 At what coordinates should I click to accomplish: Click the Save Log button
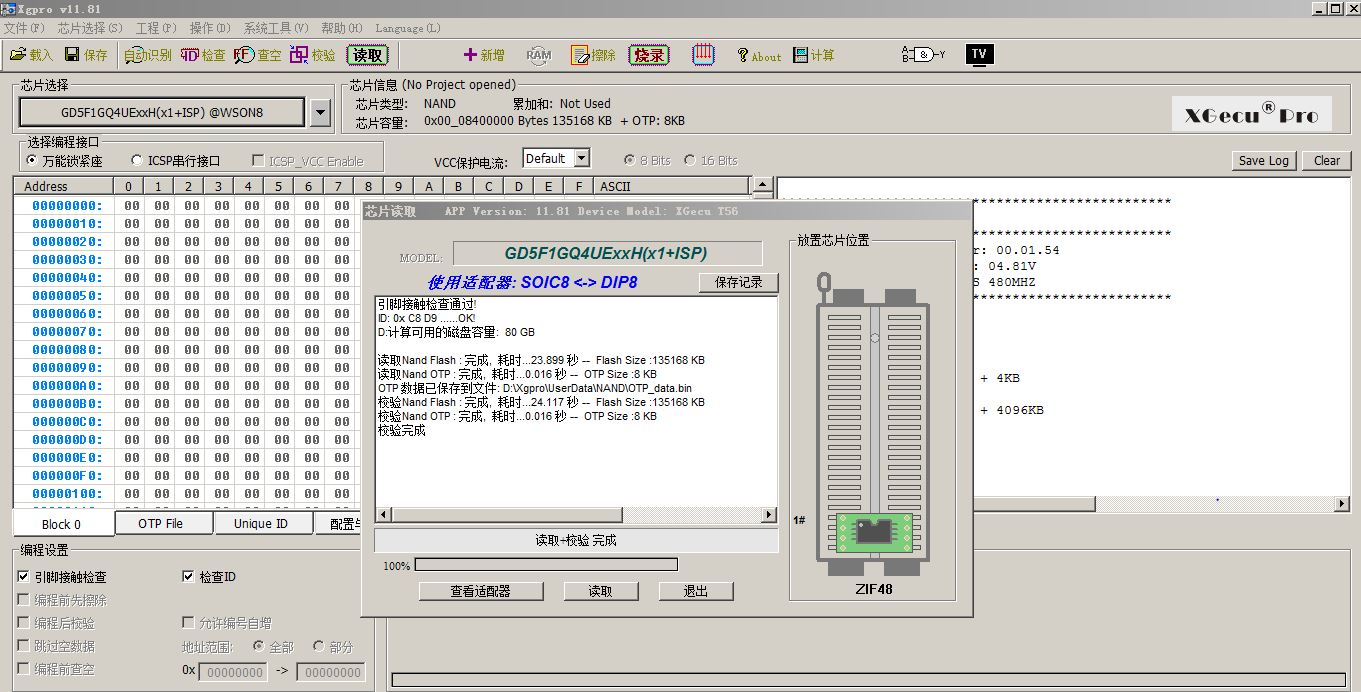(1264, 160)
